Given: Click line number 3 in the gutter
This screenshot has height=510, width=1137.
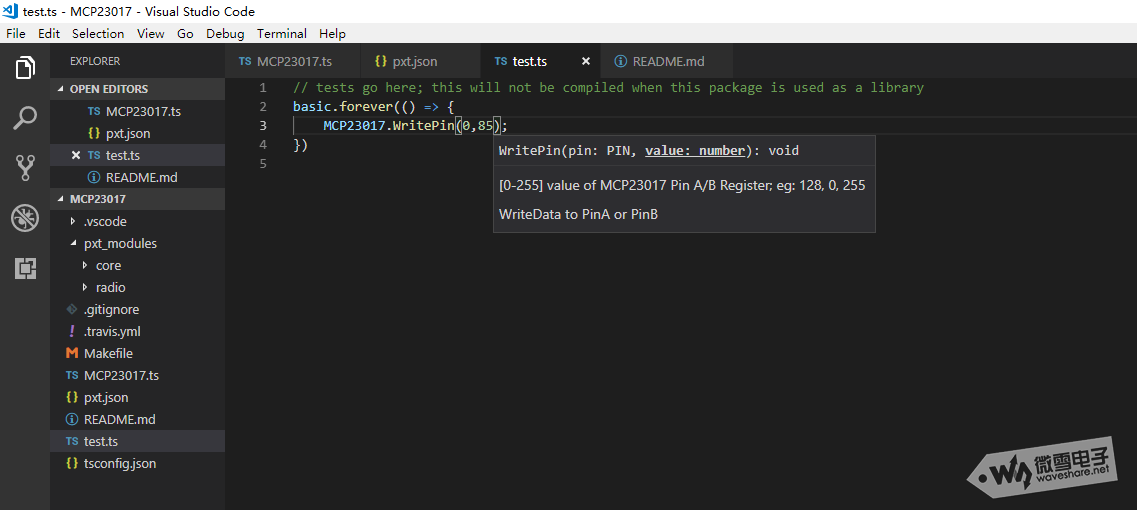Looking at the screenshot, I should coord(262,126).
